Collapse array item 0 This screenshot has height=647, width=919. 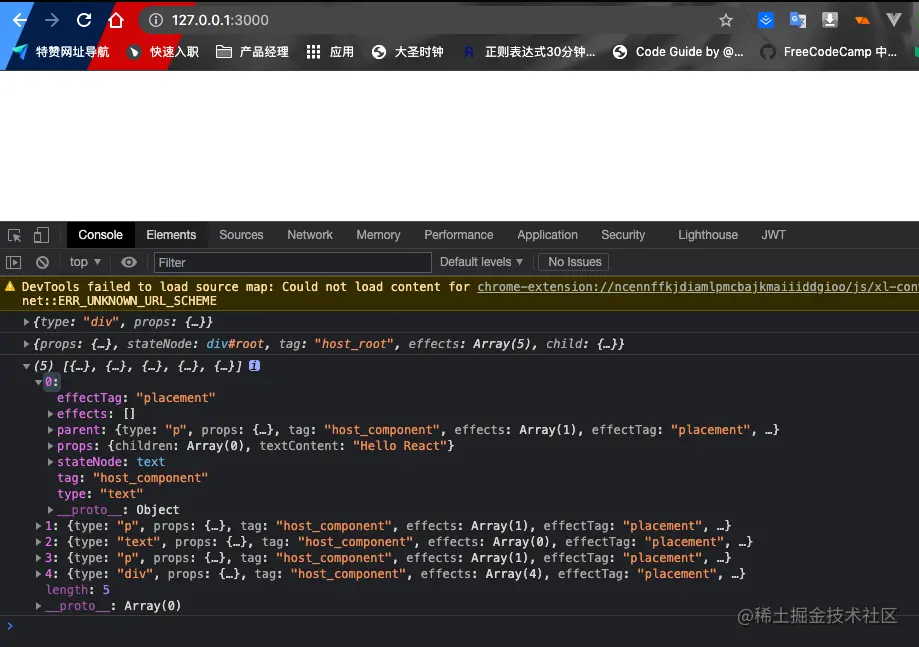(39, 382)
